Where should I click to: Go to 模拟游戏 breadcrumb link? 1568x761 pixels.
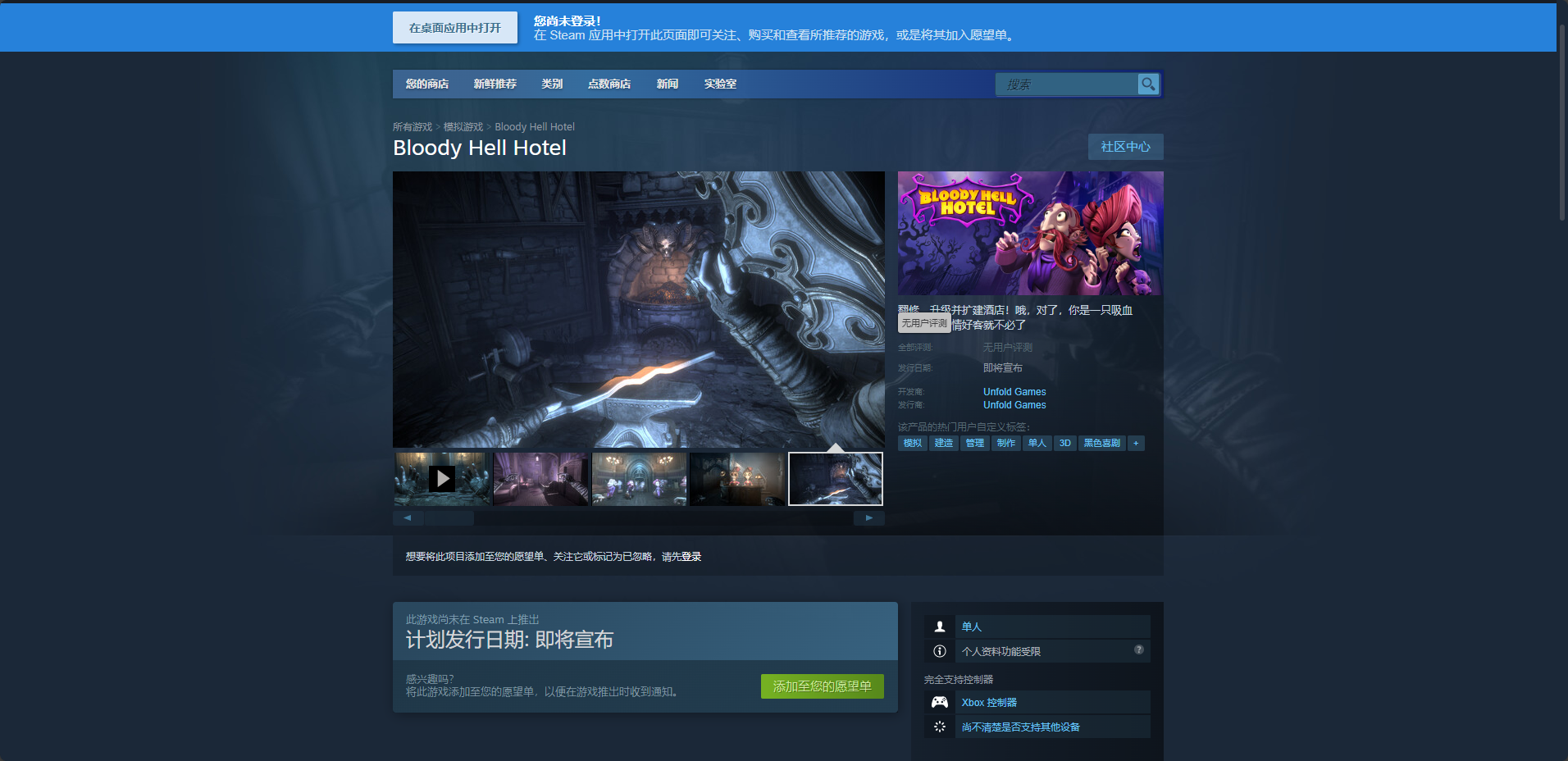463,126
